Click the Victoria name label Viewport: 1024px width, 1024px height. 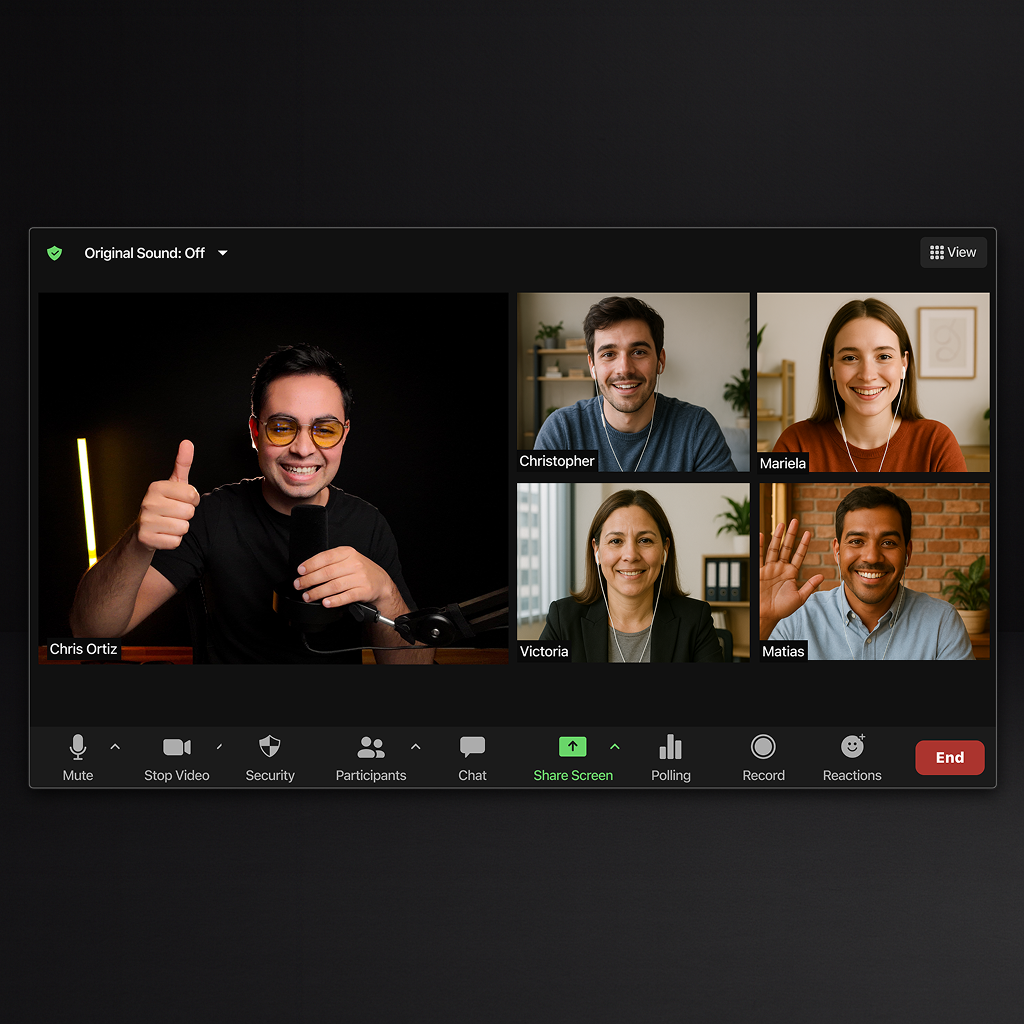pyautogui.click(x=544, y=652)
